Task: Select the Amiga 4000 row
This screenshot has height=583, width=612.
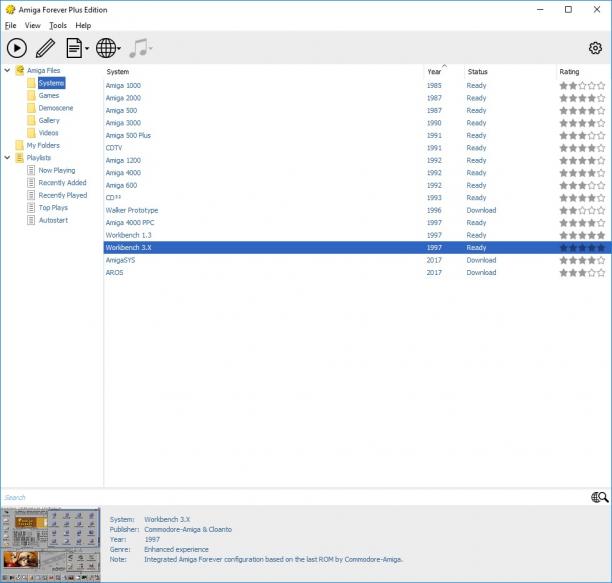Action: (357, 173)
